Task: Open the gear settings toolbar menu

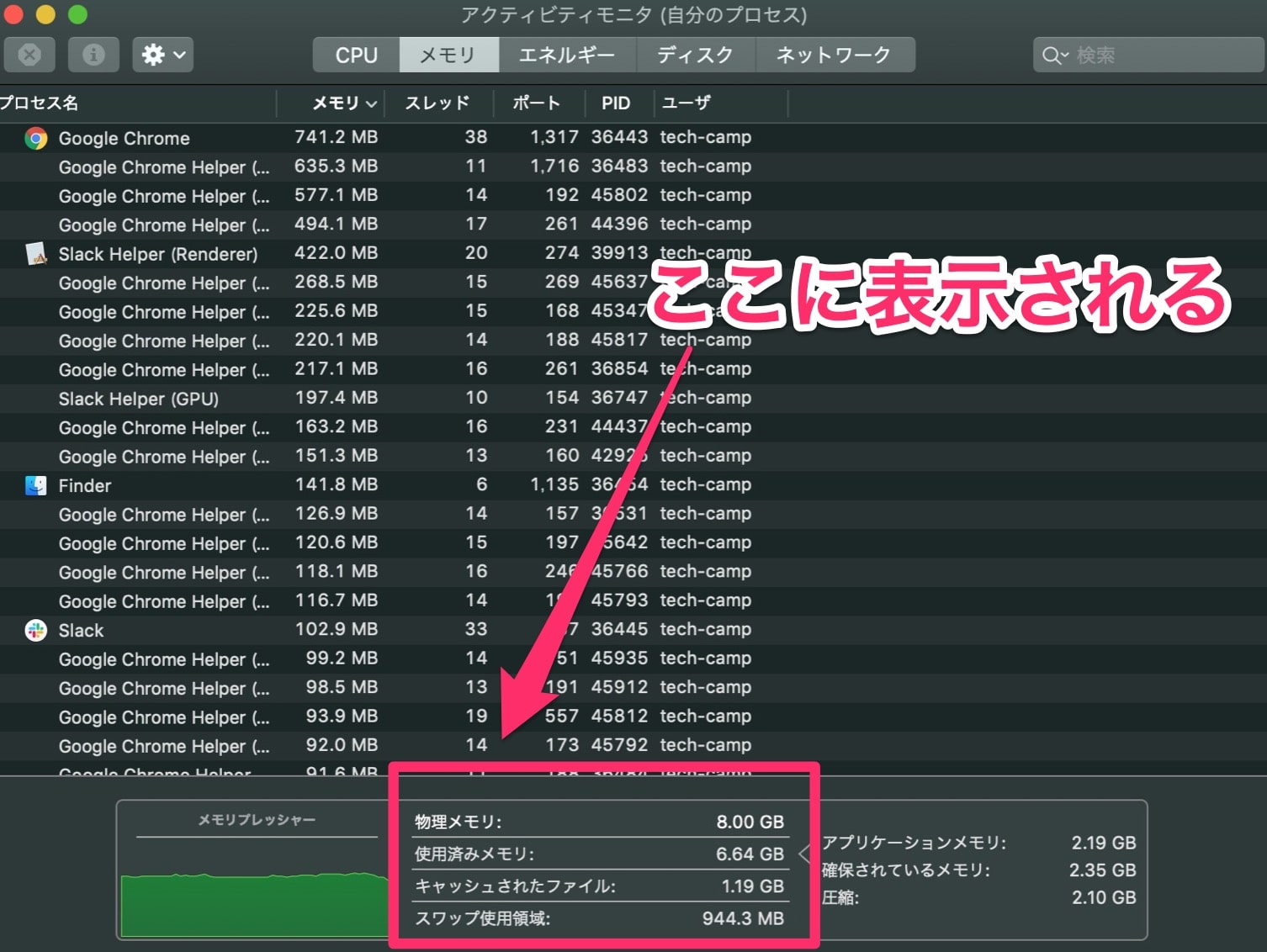Action: click(162, 54)
